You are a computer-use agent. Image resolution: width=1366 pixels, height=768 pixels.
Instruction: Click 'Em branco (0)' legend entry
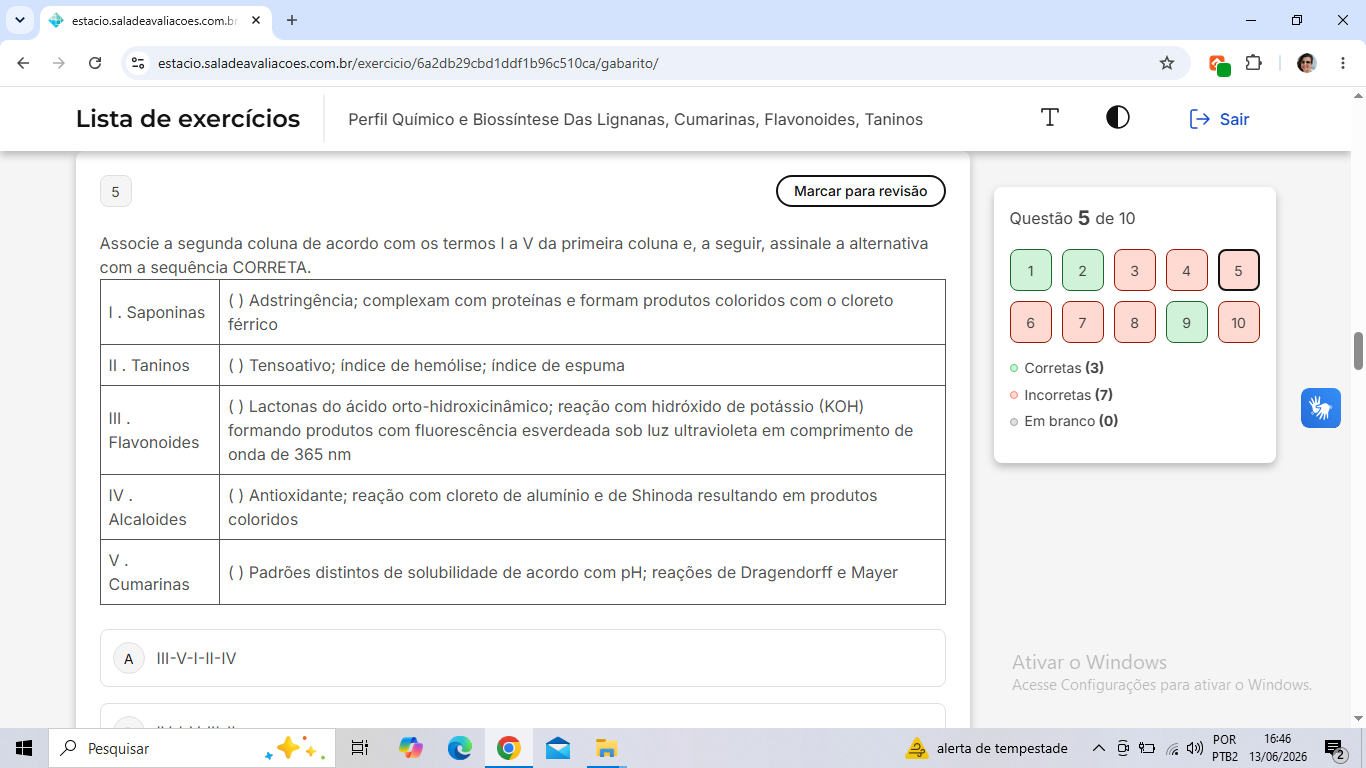[1064, 421]
